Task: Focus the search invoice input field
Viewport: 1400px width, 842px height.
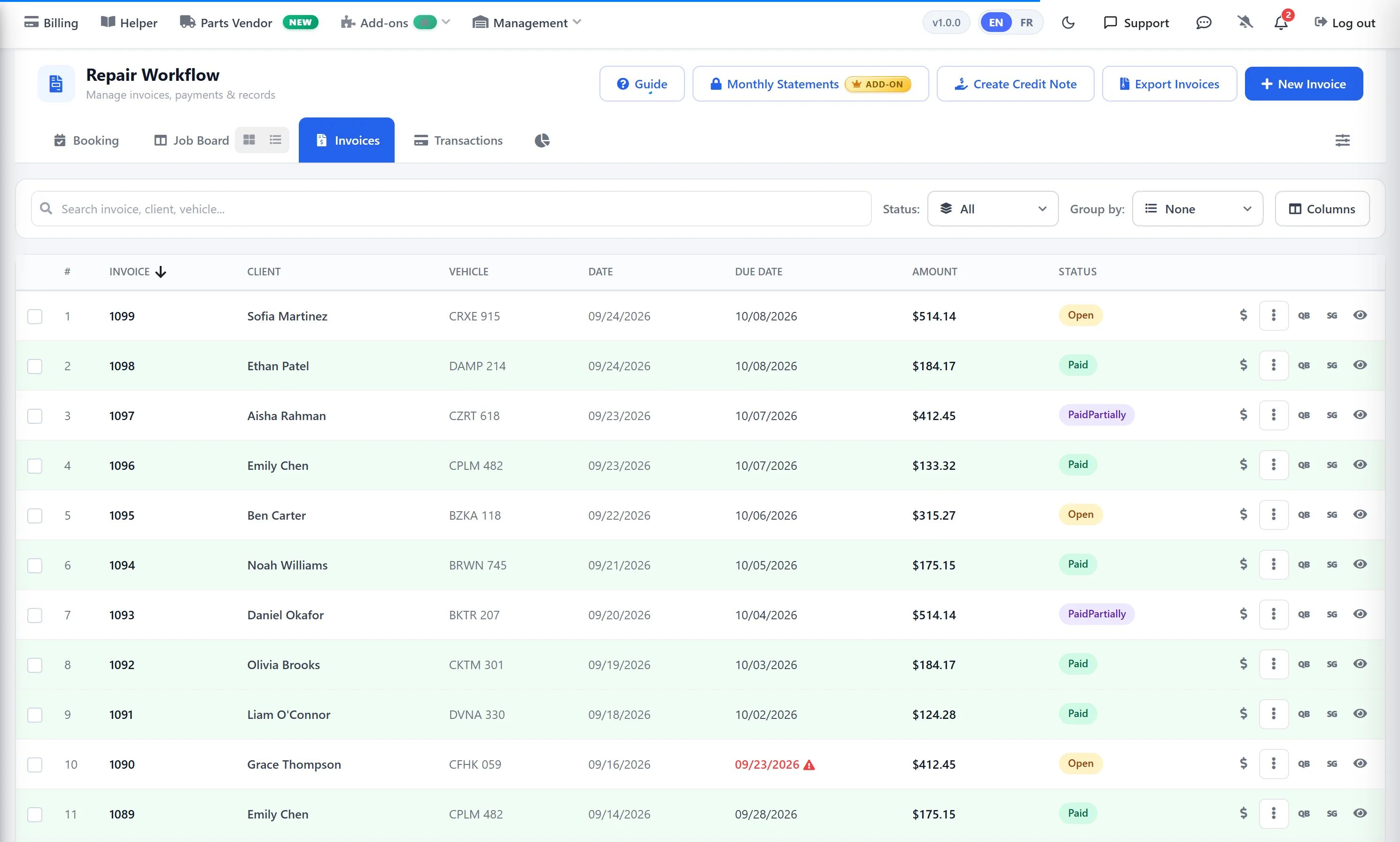Action: 451,209
